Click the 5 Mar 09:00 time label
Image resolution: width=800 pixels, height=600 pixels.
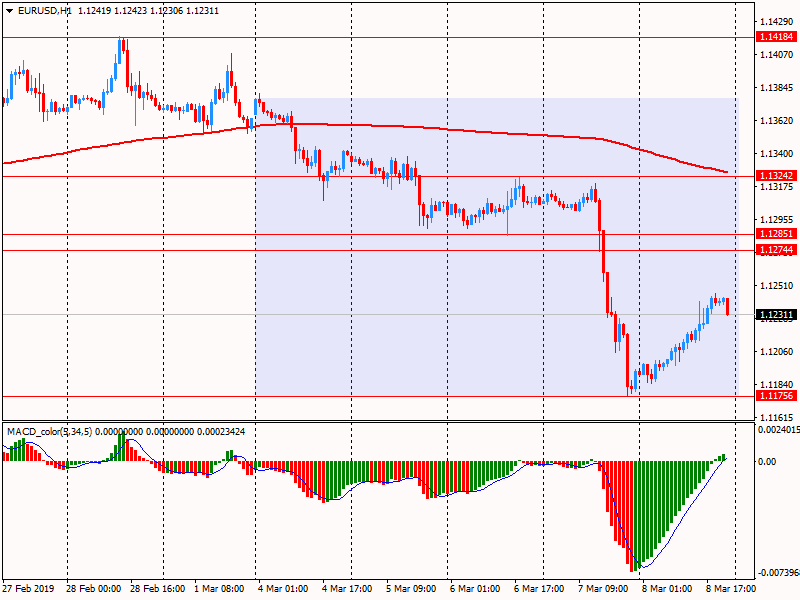[411, 589]
